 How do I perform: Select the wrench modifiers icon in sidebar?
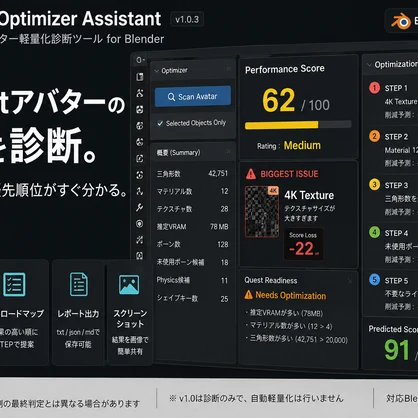(140, 207)
